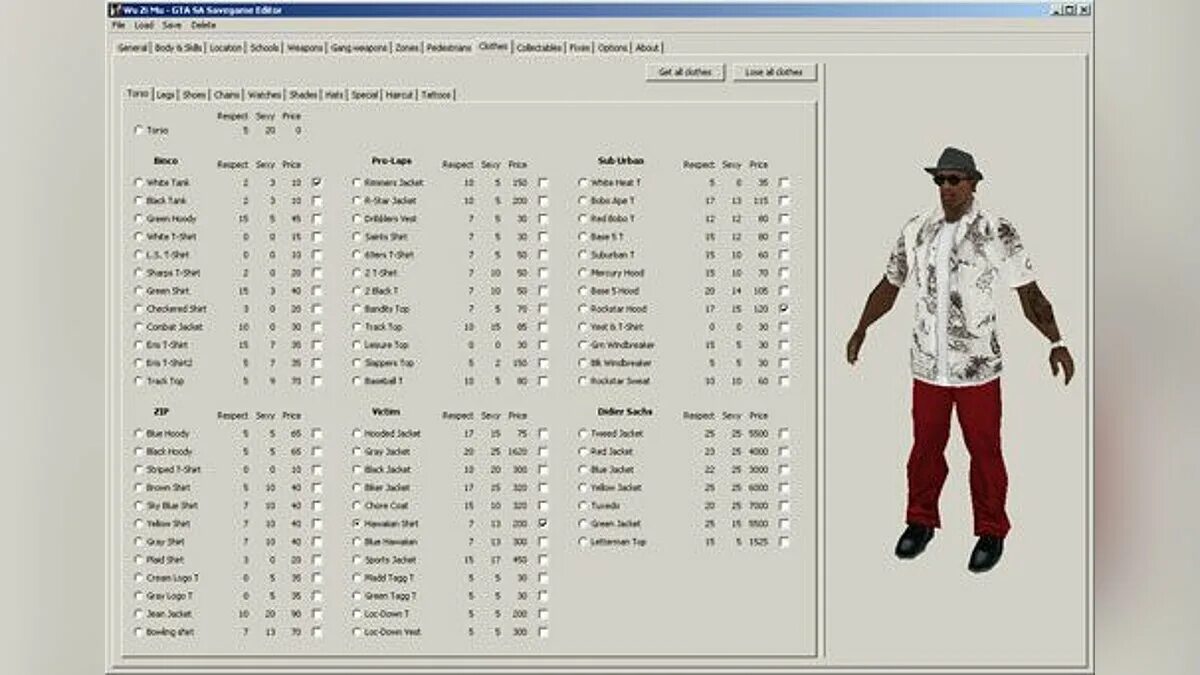Choose the Tweed Jacket radio option
Screen dimensions: 1200x675
tap(583, 434)
